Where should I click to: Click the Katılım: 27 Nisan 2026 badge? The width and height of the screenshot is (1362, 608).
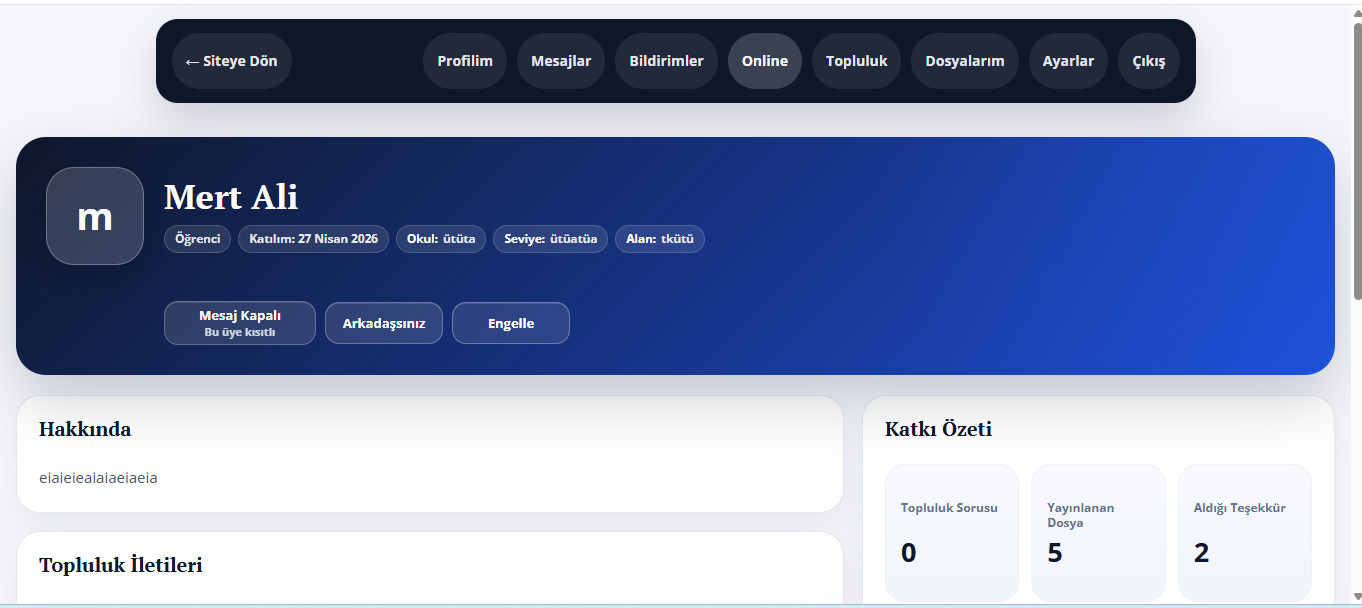click(x=313, y=239)
